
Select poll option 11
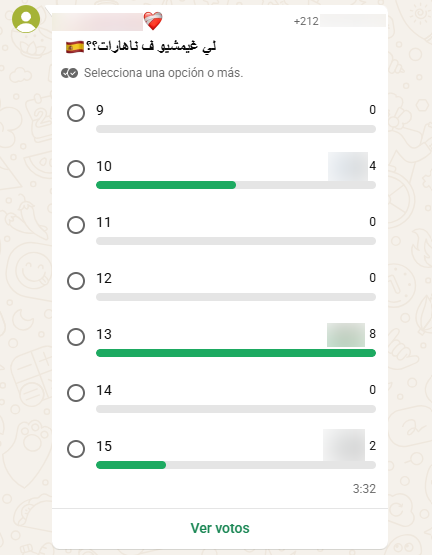coord(76,225)
